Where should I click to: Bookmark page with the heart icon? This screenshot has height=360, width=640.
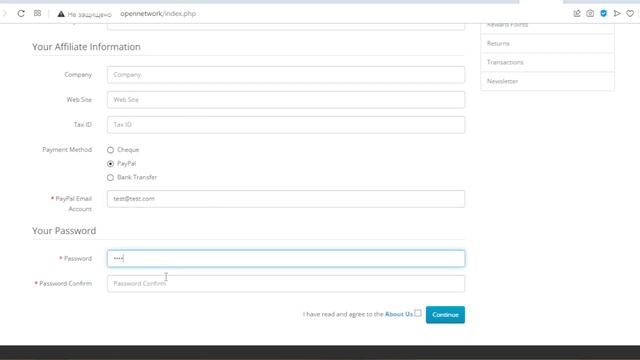pos(630,13)
